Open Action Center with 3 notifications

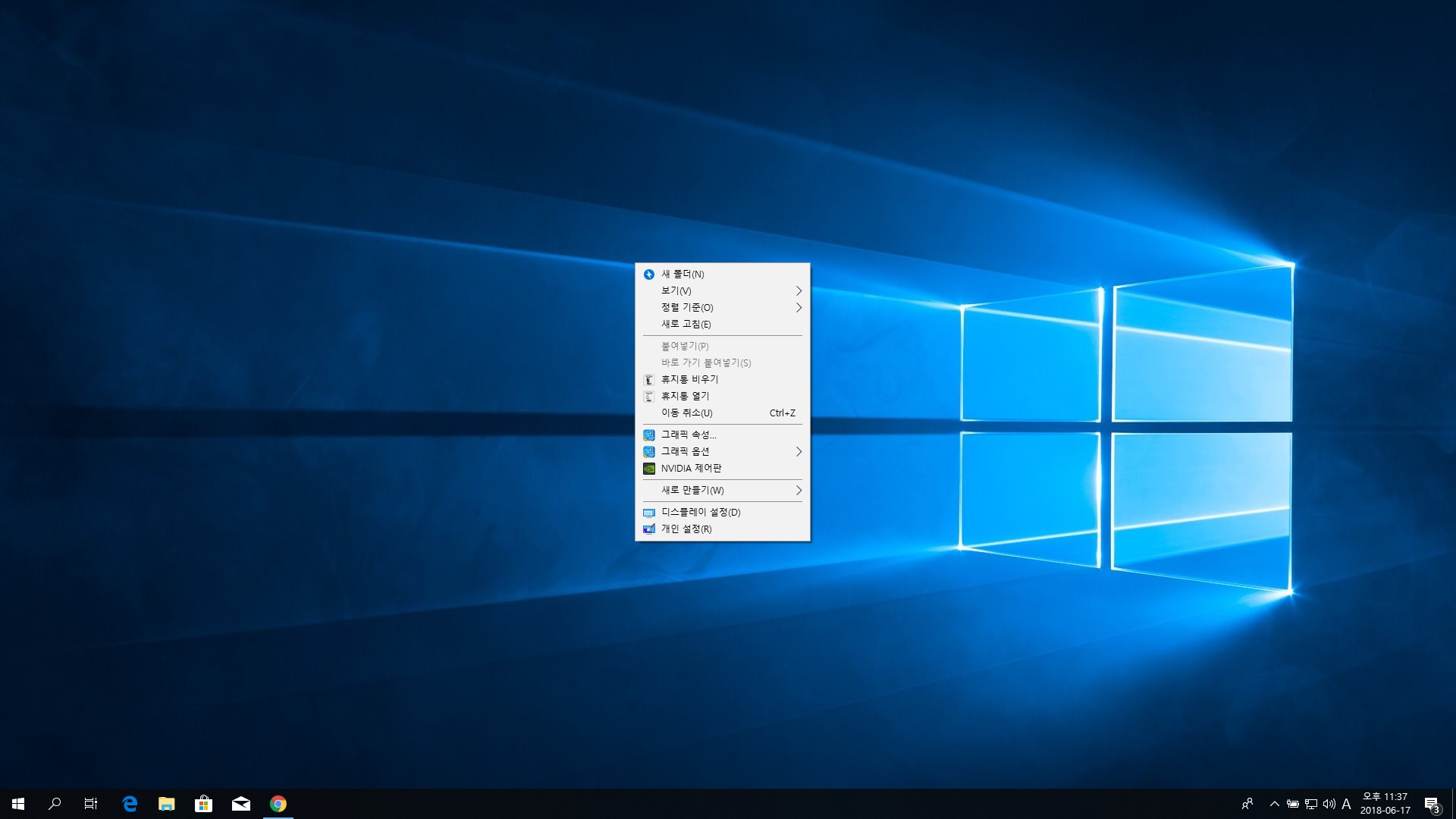click(x=1432, y=804)
